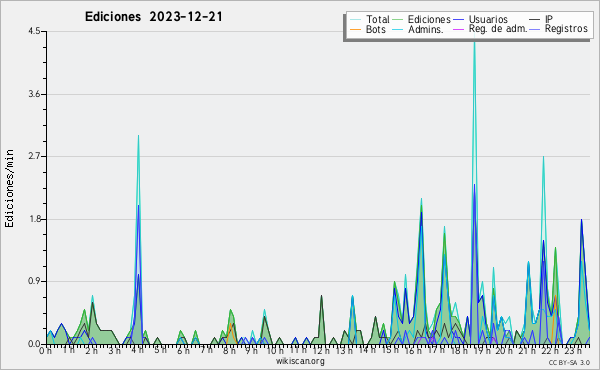600x370 pixels.
Task: Click the '0 h' x-axis label
Action: (x=46, y=350)
